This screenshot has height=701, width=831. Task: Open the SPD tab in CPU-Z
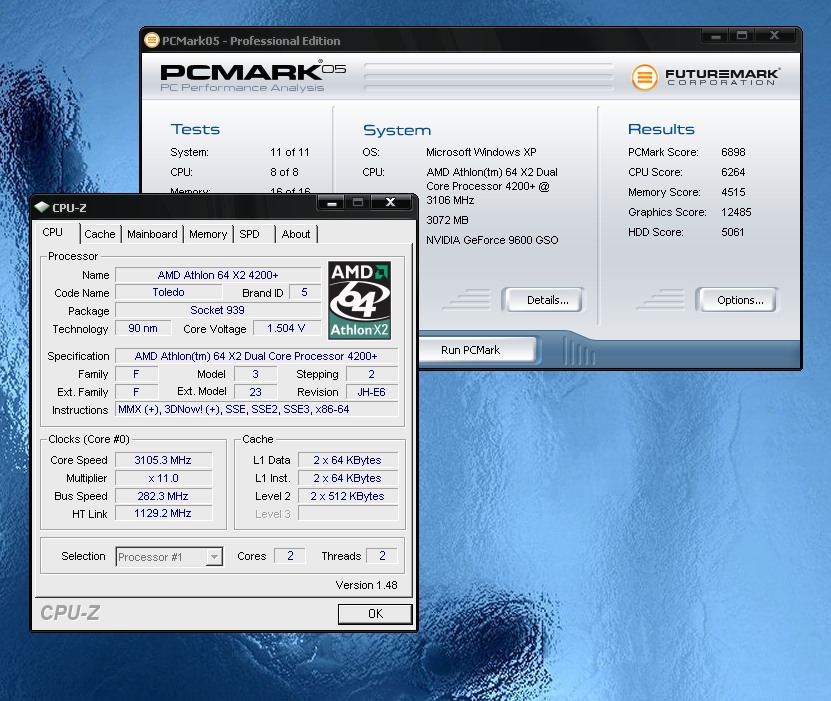click(x=249, y=234)
